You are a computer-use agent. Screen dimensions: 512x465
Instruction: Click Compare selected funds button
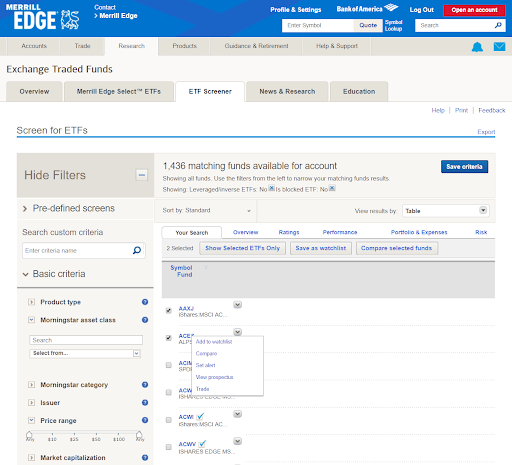[397, 248]
